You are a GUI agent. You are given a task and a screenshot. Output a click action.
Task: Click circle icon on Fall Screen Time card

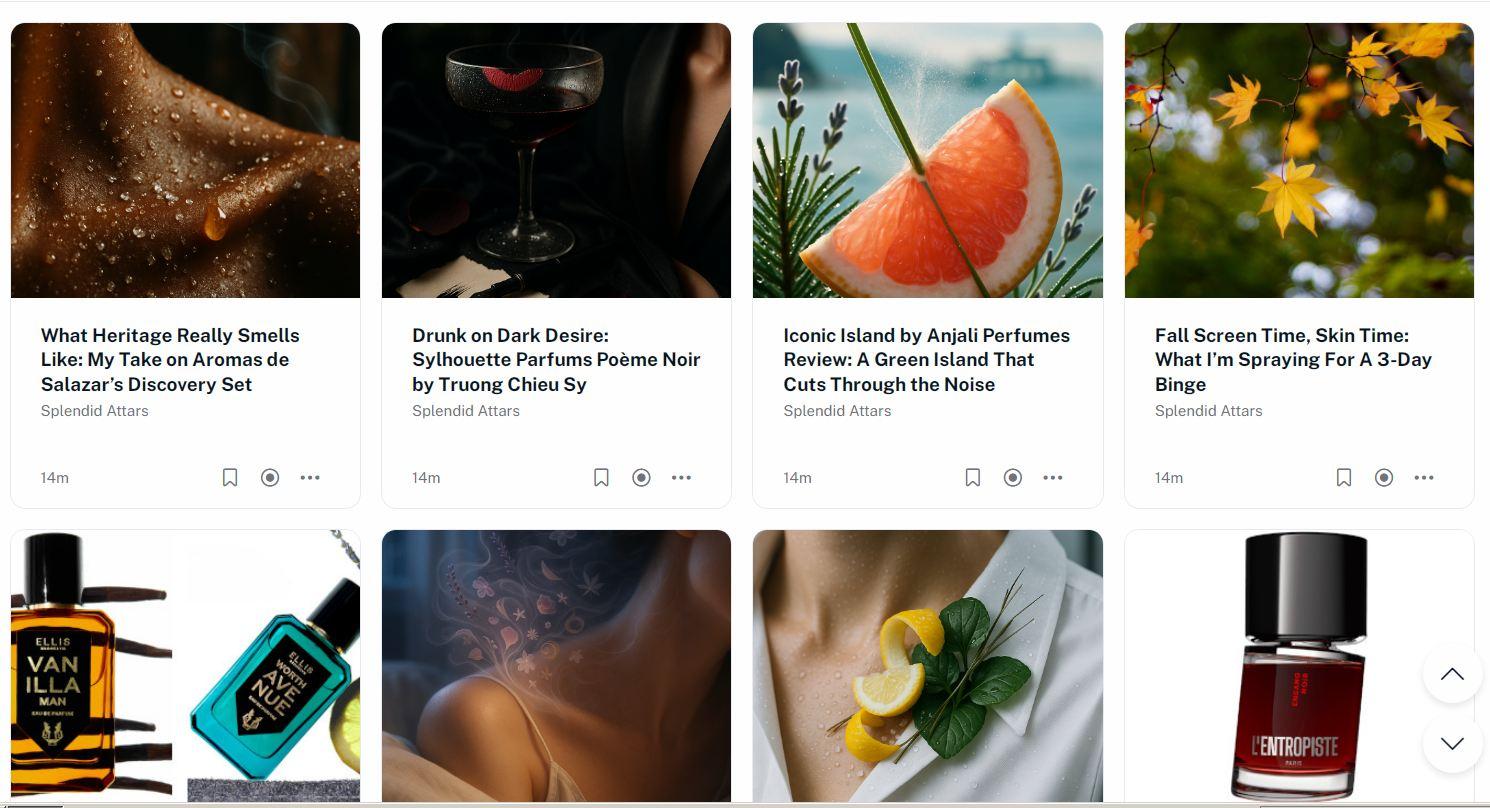[x=1384, y=478]
